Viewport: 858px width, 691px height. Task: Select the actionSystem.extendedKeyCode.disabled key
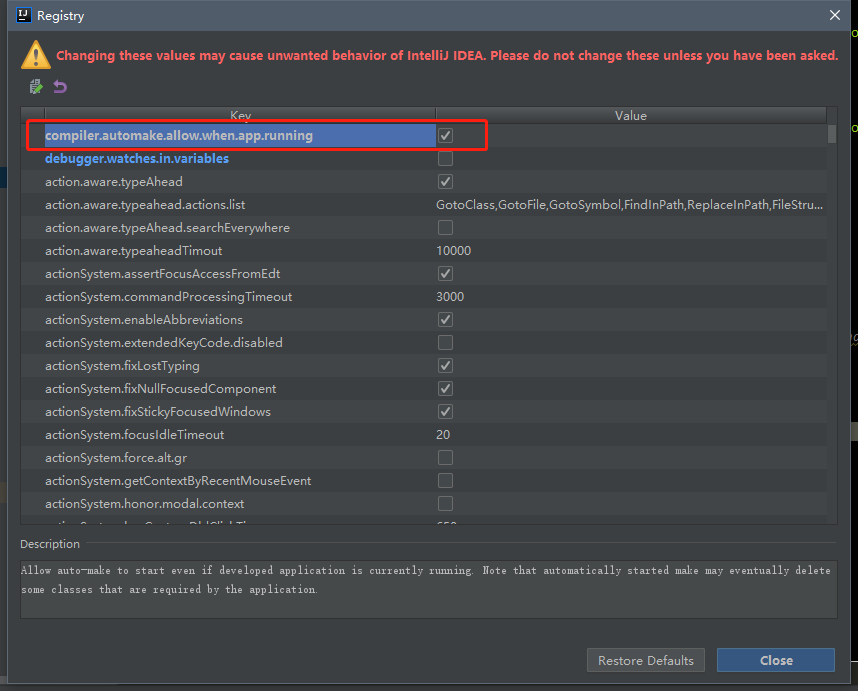[x=164, y=342]
